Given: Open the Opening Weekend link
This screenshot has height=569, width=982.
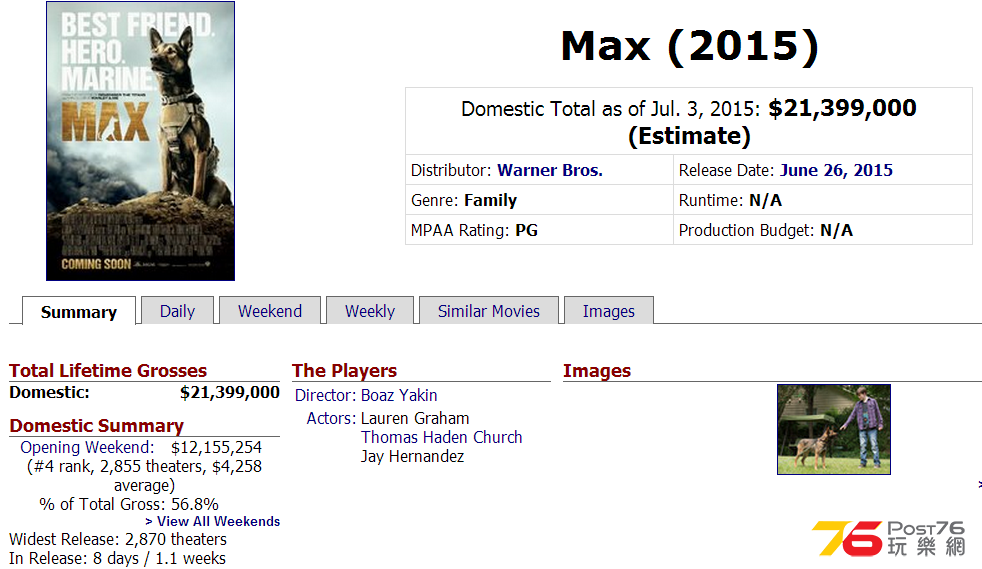Looking at the screenshot, I should [x=87, y=447].
